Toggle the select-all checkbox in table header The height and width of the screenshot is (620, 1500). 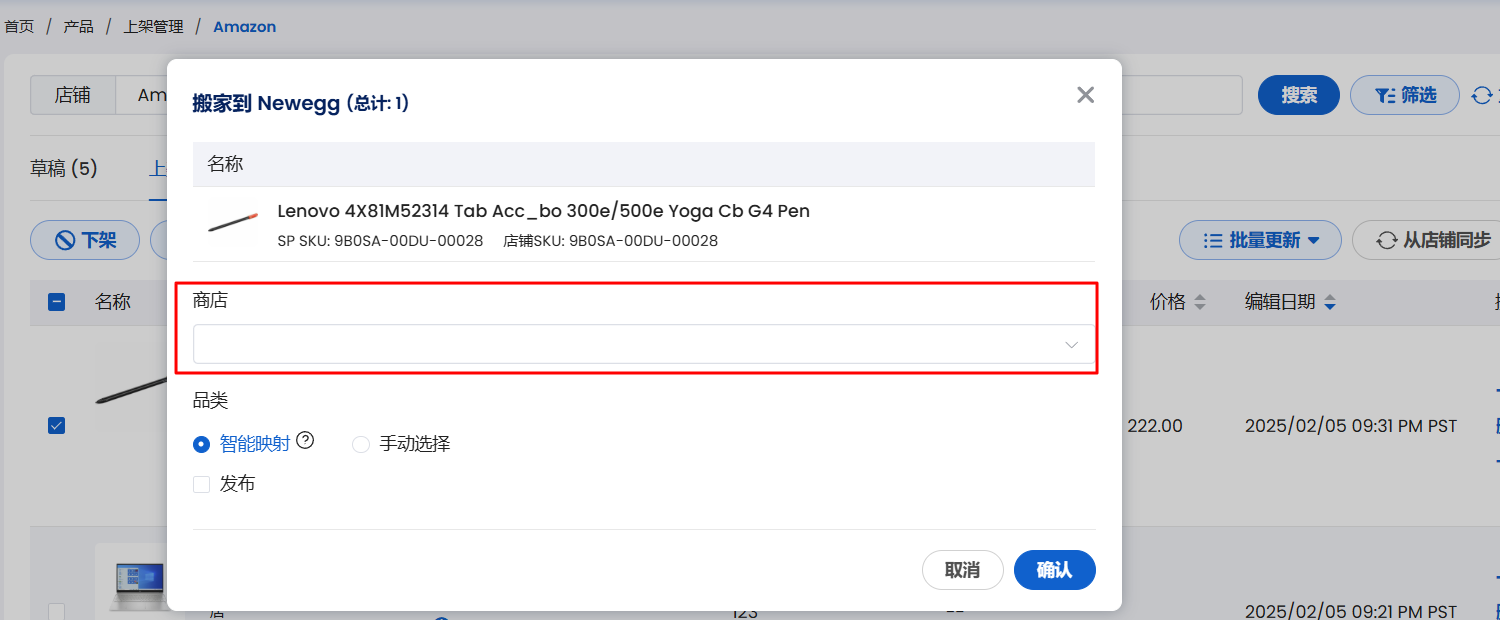point(57,301)
